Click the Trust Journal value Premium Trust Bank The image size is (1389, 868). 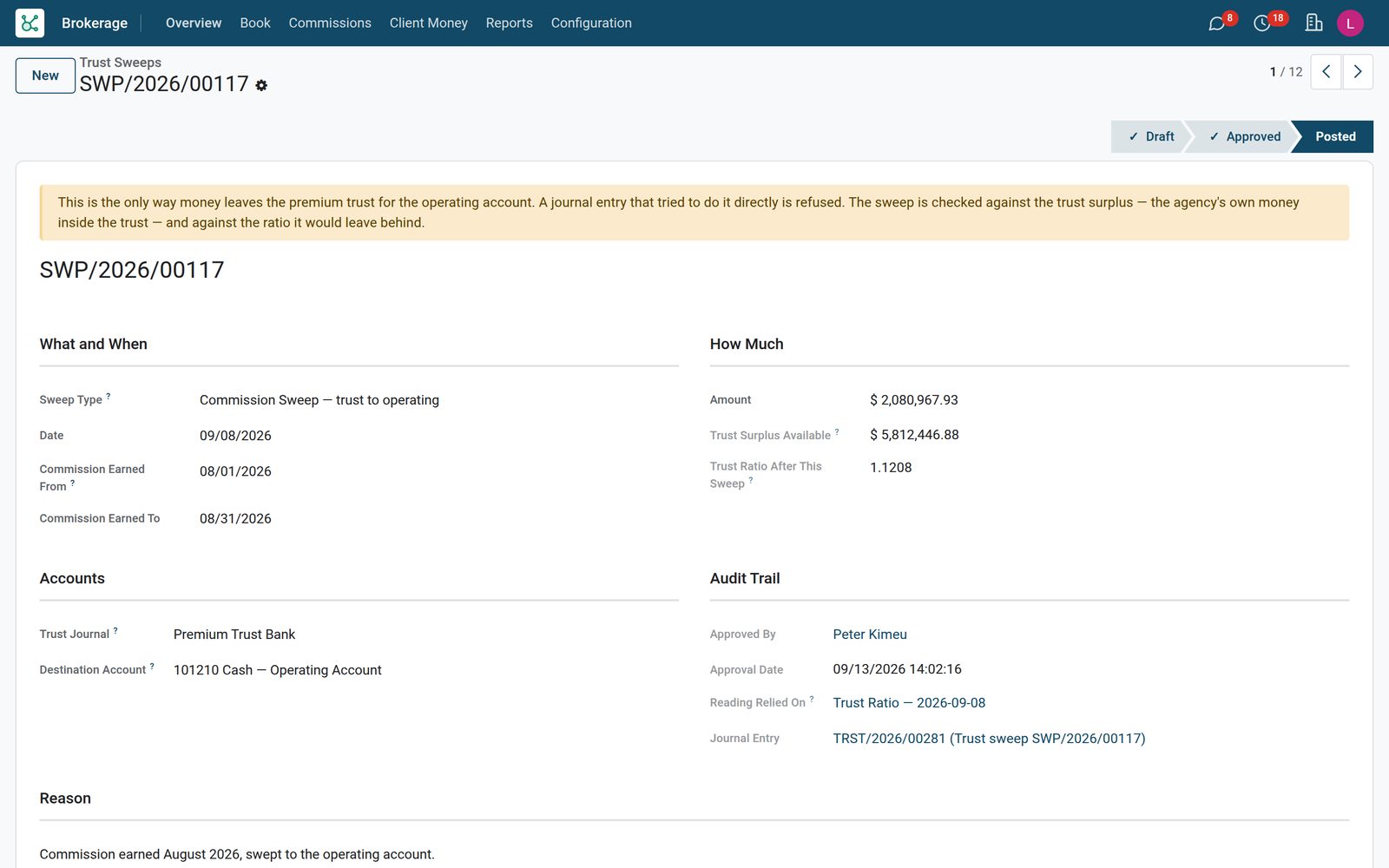click(x=234, y=635)
